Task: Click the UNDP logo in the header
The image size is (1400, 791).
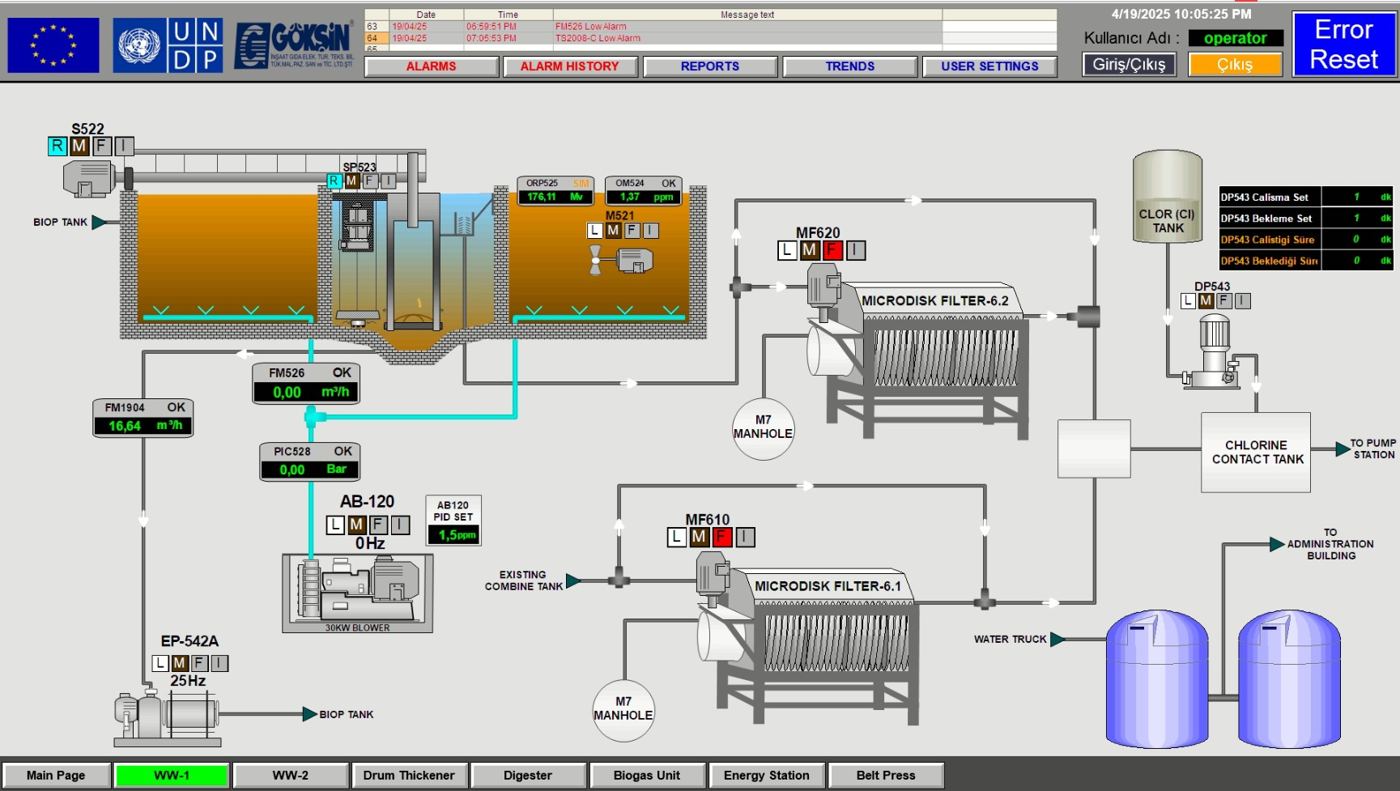Action: (x=168, y=45)
